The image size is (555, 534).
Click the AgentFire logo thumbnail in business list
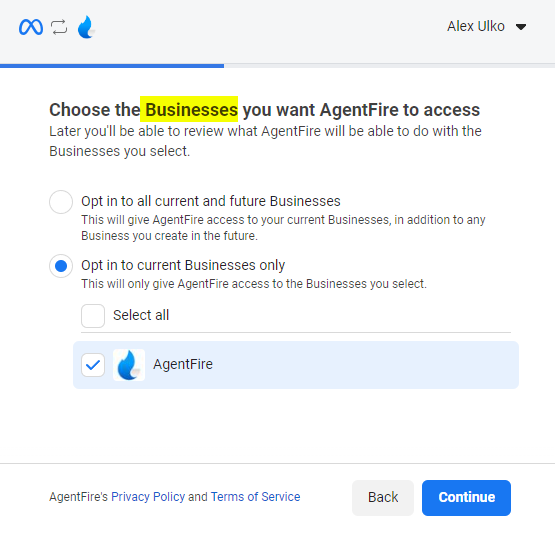[129, 365]
